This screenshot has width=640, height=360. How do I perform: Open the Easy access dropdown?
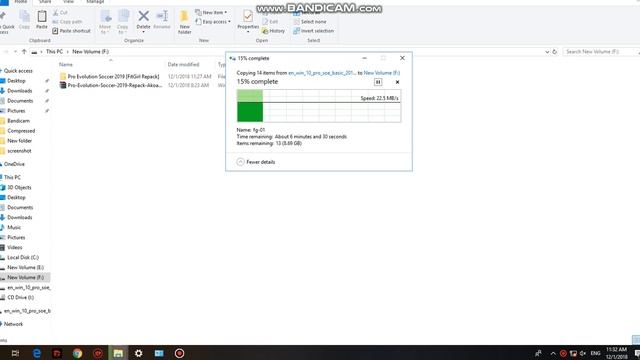tap(213, 22)
